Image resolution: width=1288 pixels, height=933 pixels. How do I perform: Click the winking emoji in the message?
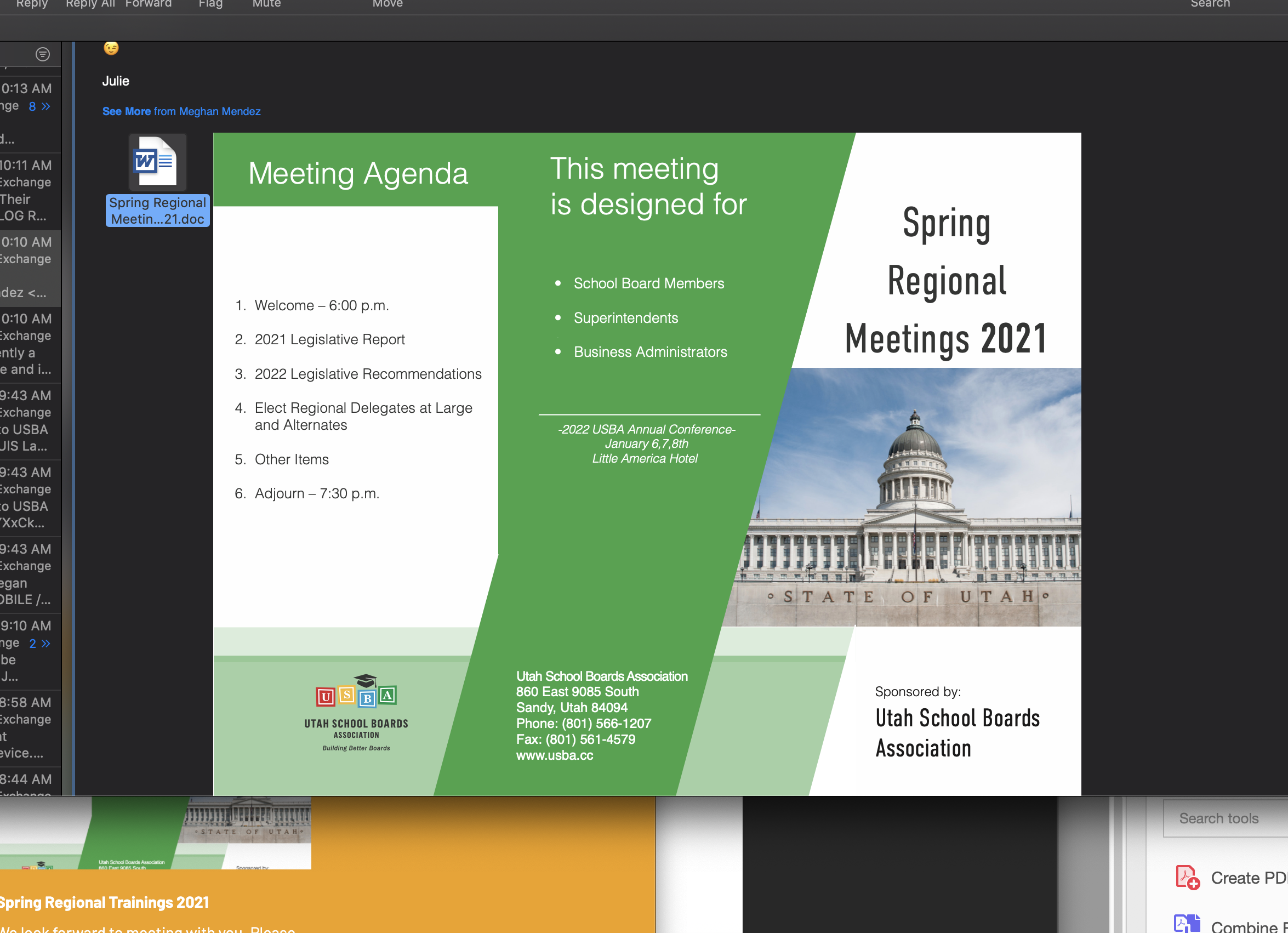click(x=111, y=48)
